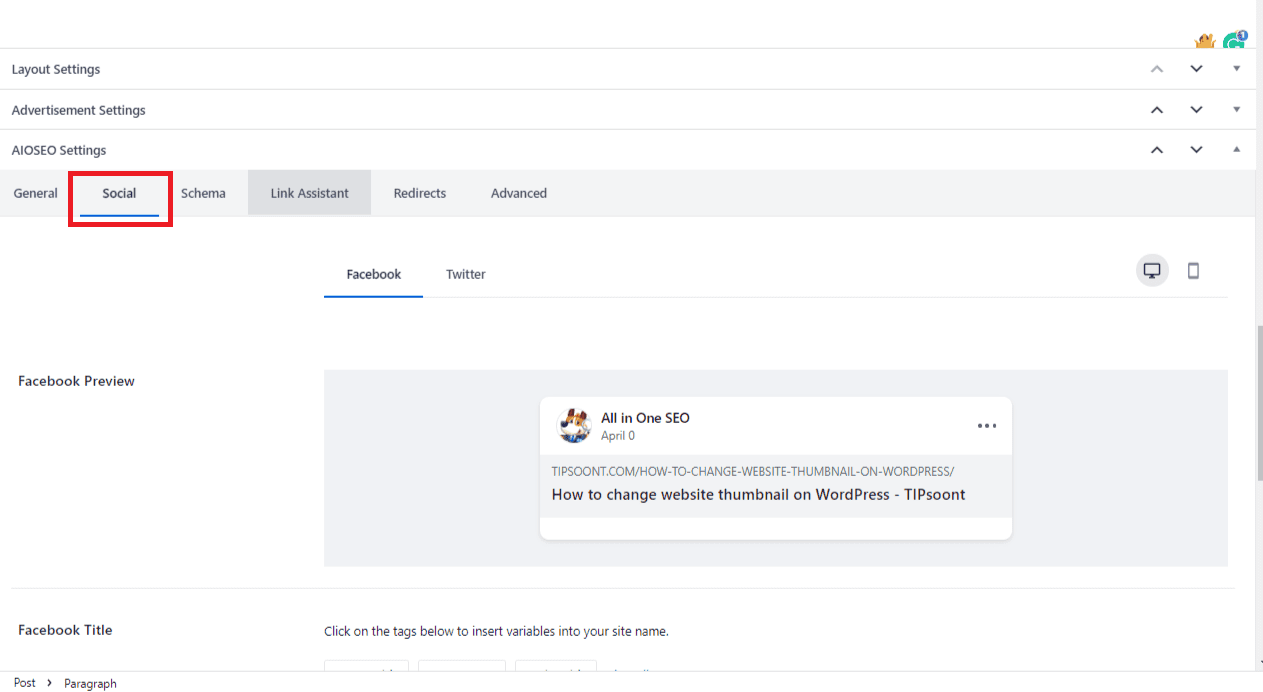Click the TIPSOONT.COM preview URL text
This screenshot has height=692, width=1263.
click(753, 471)
